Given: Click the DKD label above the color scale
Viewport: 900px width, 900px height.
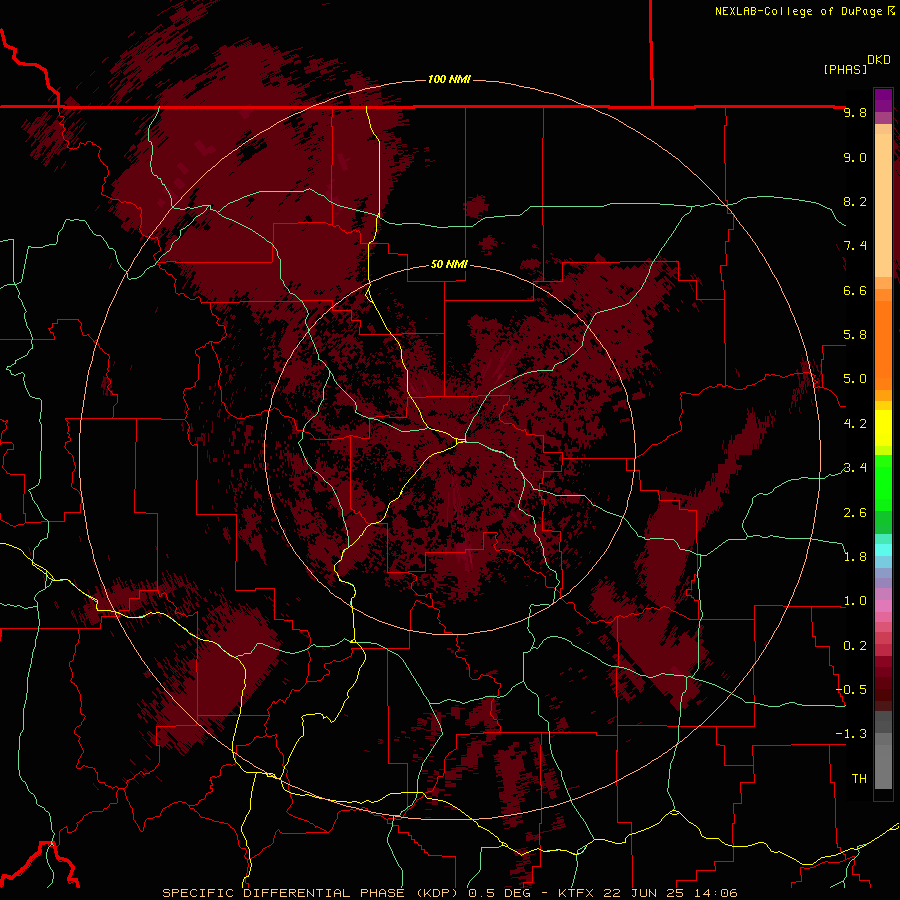Looking at the screenshot, I should 879,60.
